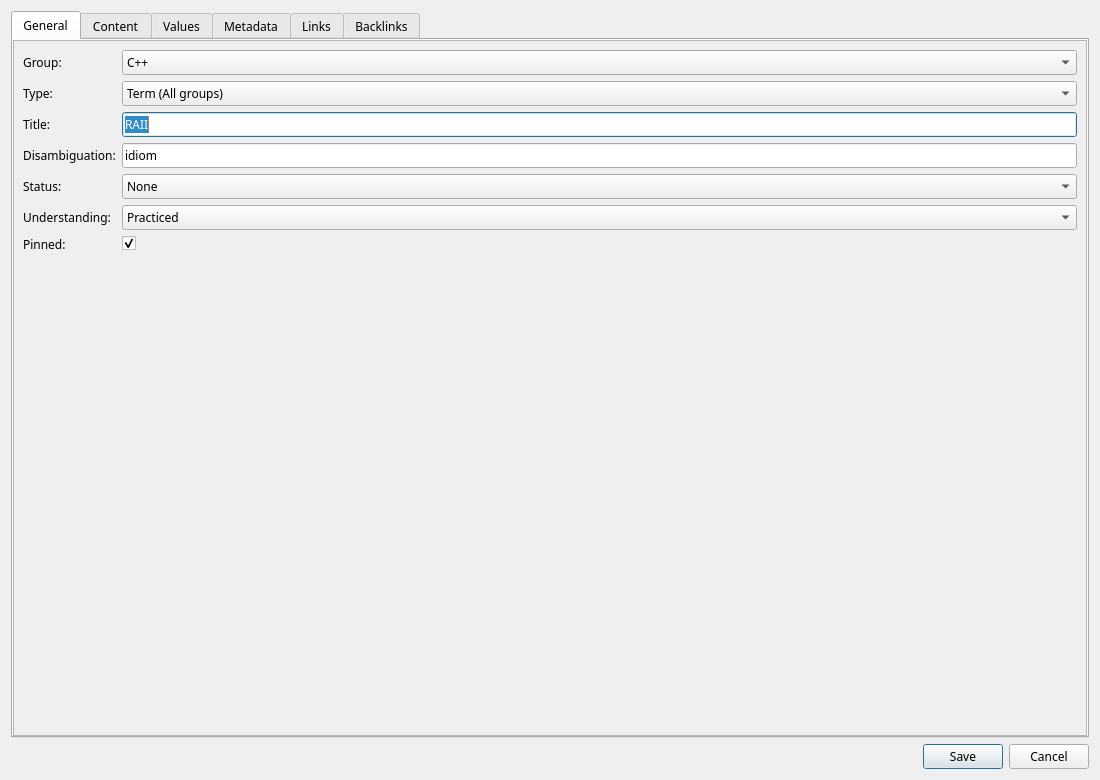Uncheck the Pinned checkbox
Image resolution: width=1100 pixels, height=780 pixels.
(129, 243)
